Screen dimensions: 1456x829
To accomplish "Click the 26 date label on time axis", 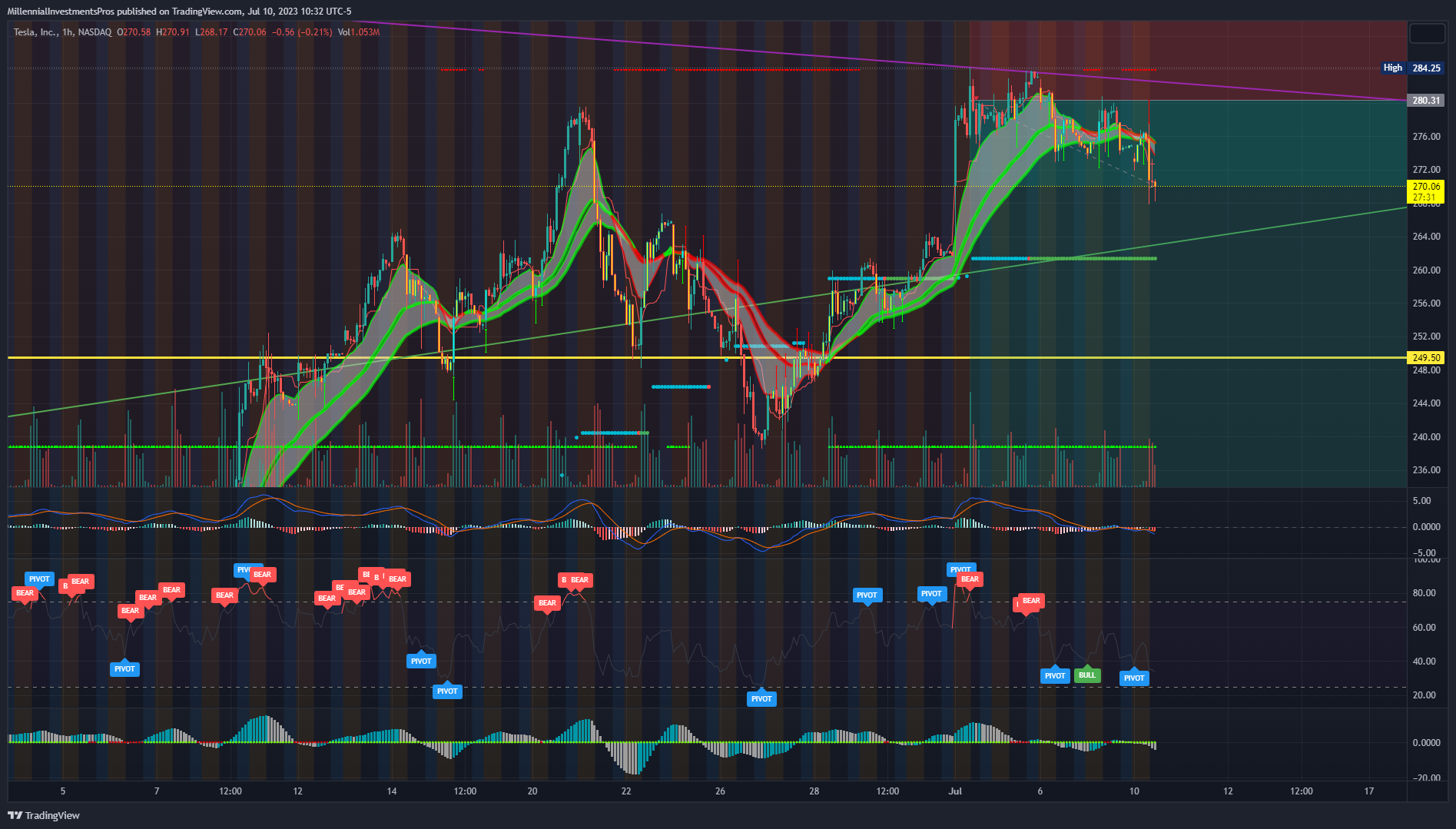I will click(x=720, y=791).
